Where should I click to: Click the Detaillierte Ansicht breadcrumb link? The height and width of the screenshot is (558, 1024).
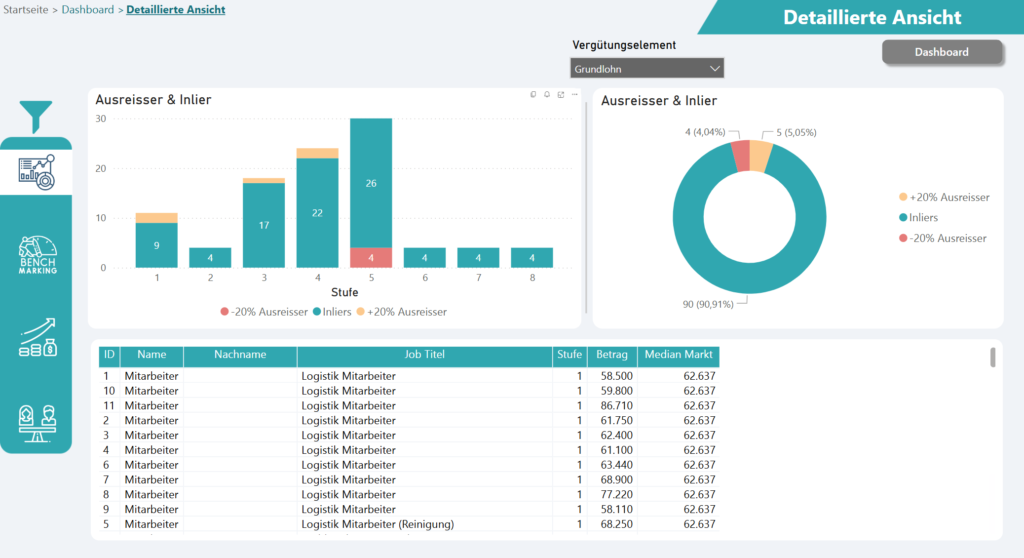click(175, 10)
